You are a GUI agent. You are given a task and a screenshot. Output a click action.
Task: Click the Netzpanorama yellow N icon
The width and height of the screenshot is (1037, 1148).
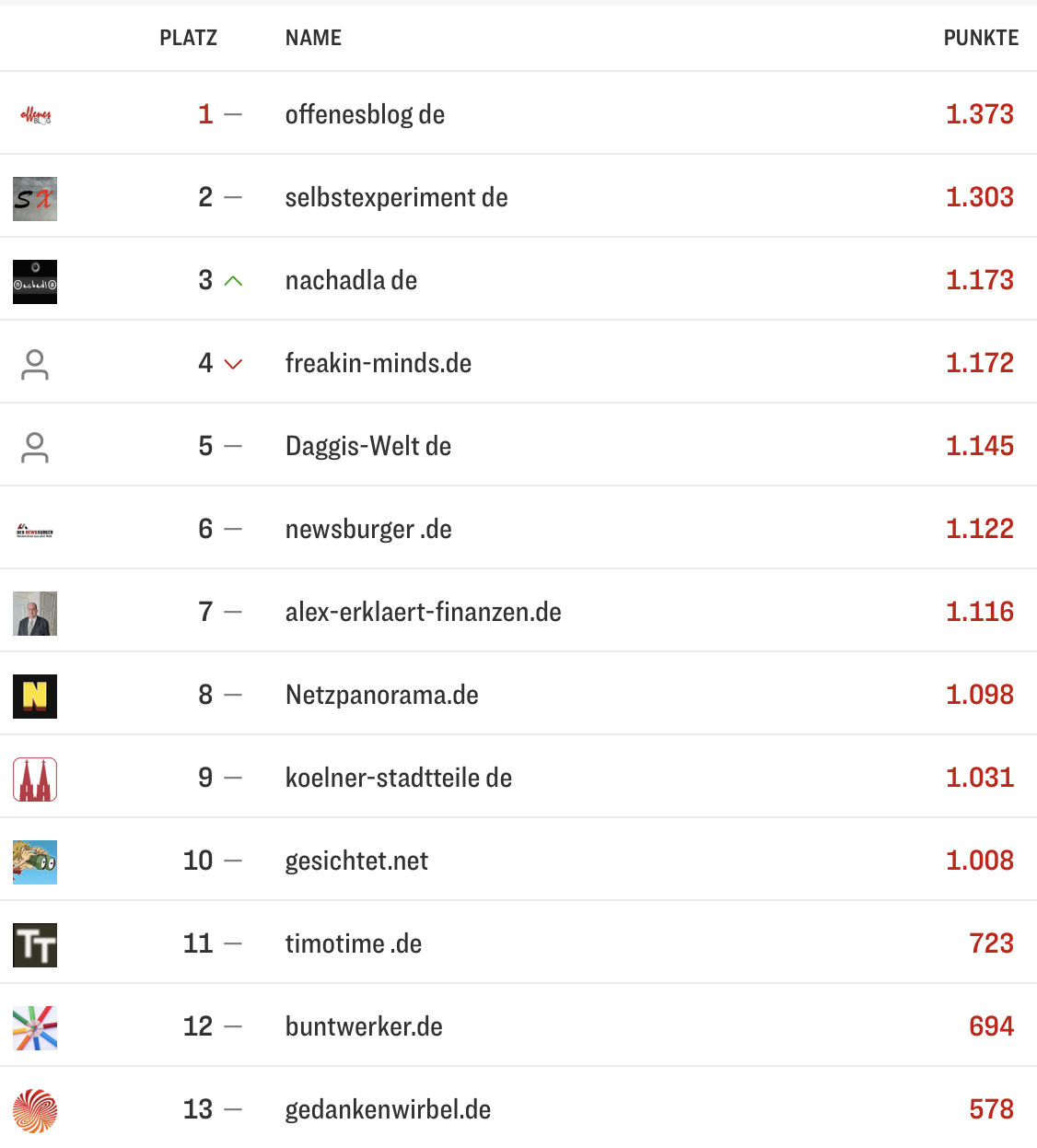click(x=35, y=697)
